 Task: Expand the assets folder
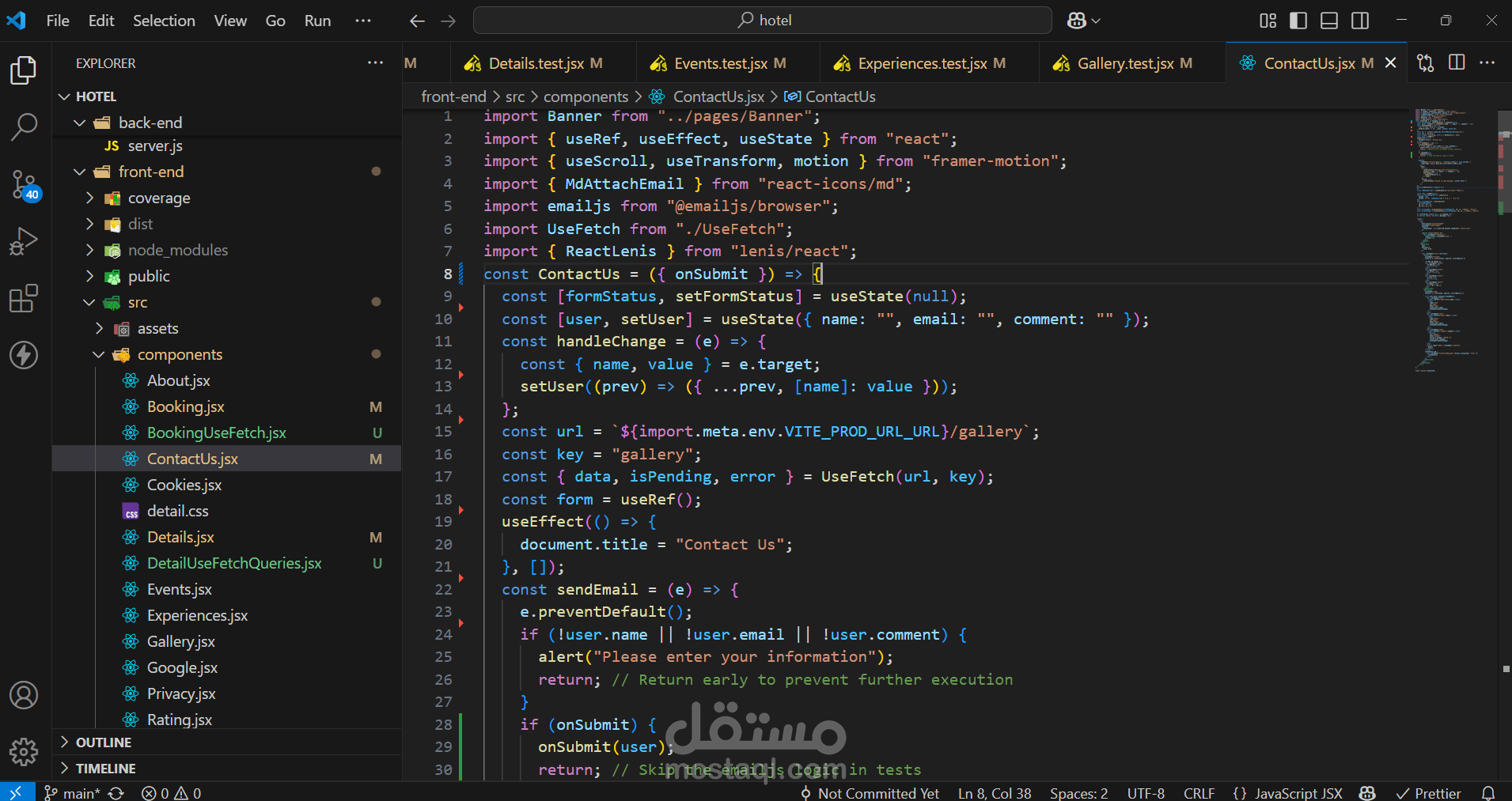point(99,328)
